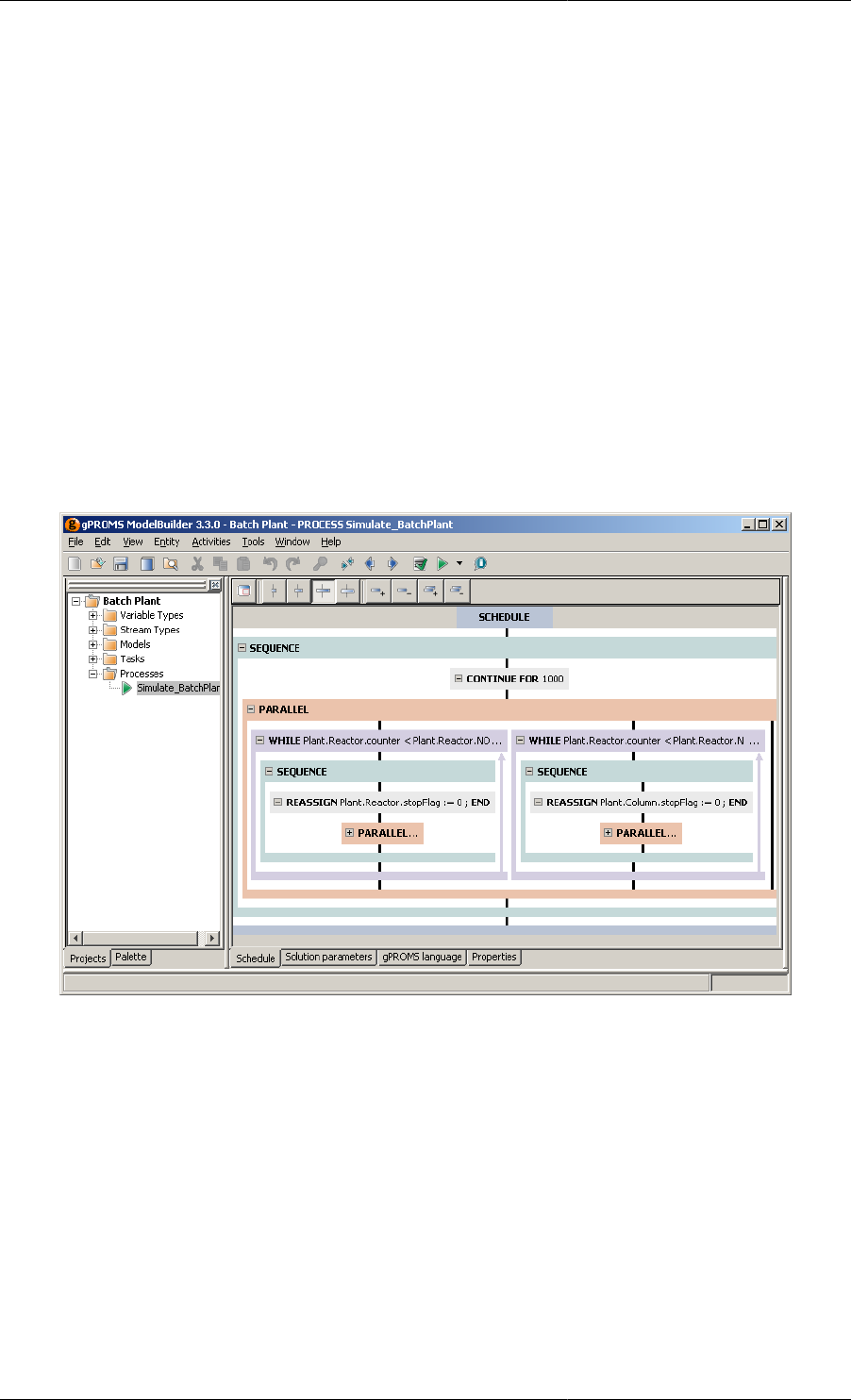Open the Help menu

pos(330,542)
